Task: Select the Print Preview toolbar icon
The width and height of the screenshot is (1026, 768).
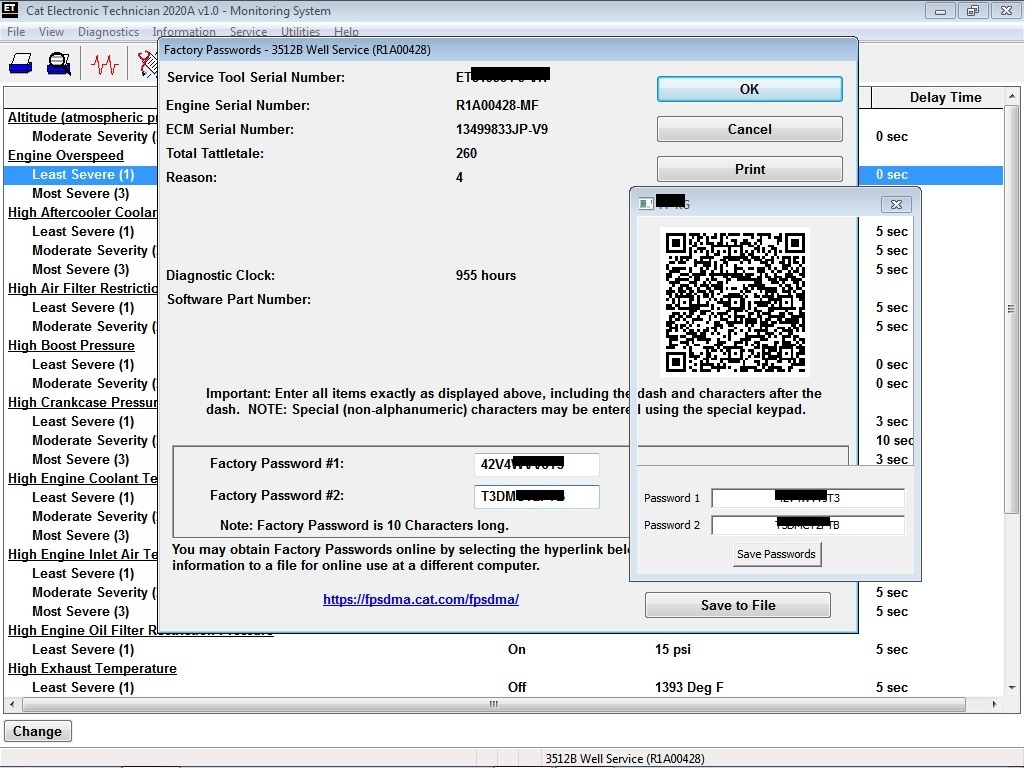Action: pyautogui.click(x=58, y=64)
